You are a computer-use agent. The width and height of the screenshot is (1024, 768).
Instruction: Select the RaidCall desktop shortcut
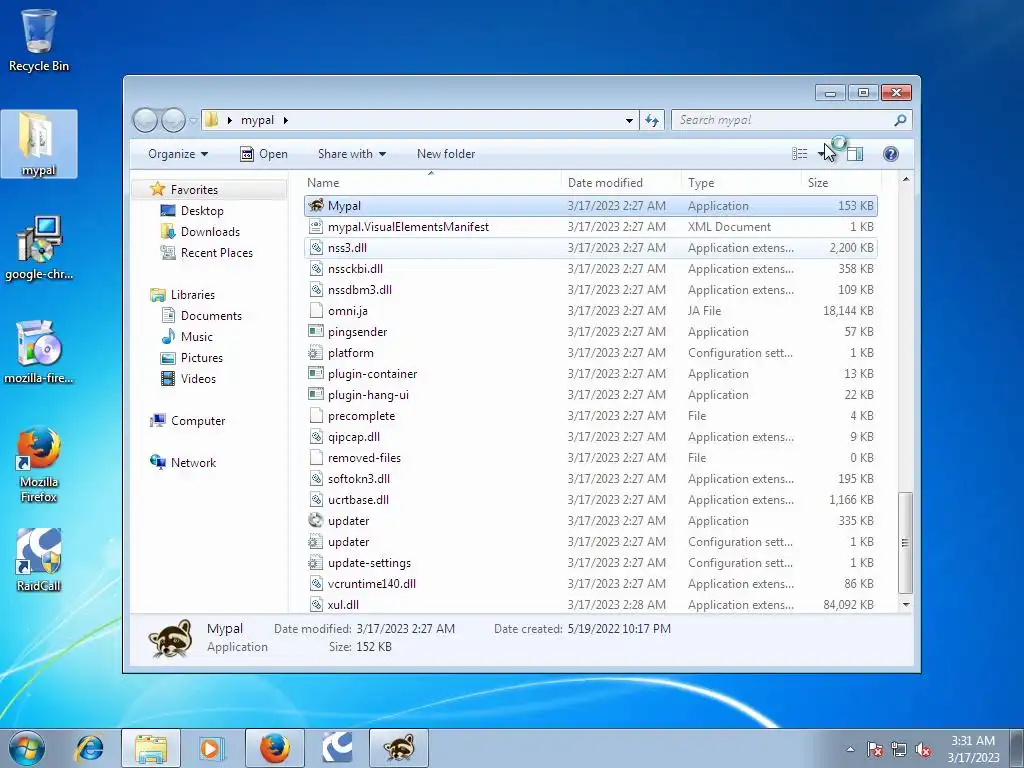click(x=39, y=560)
